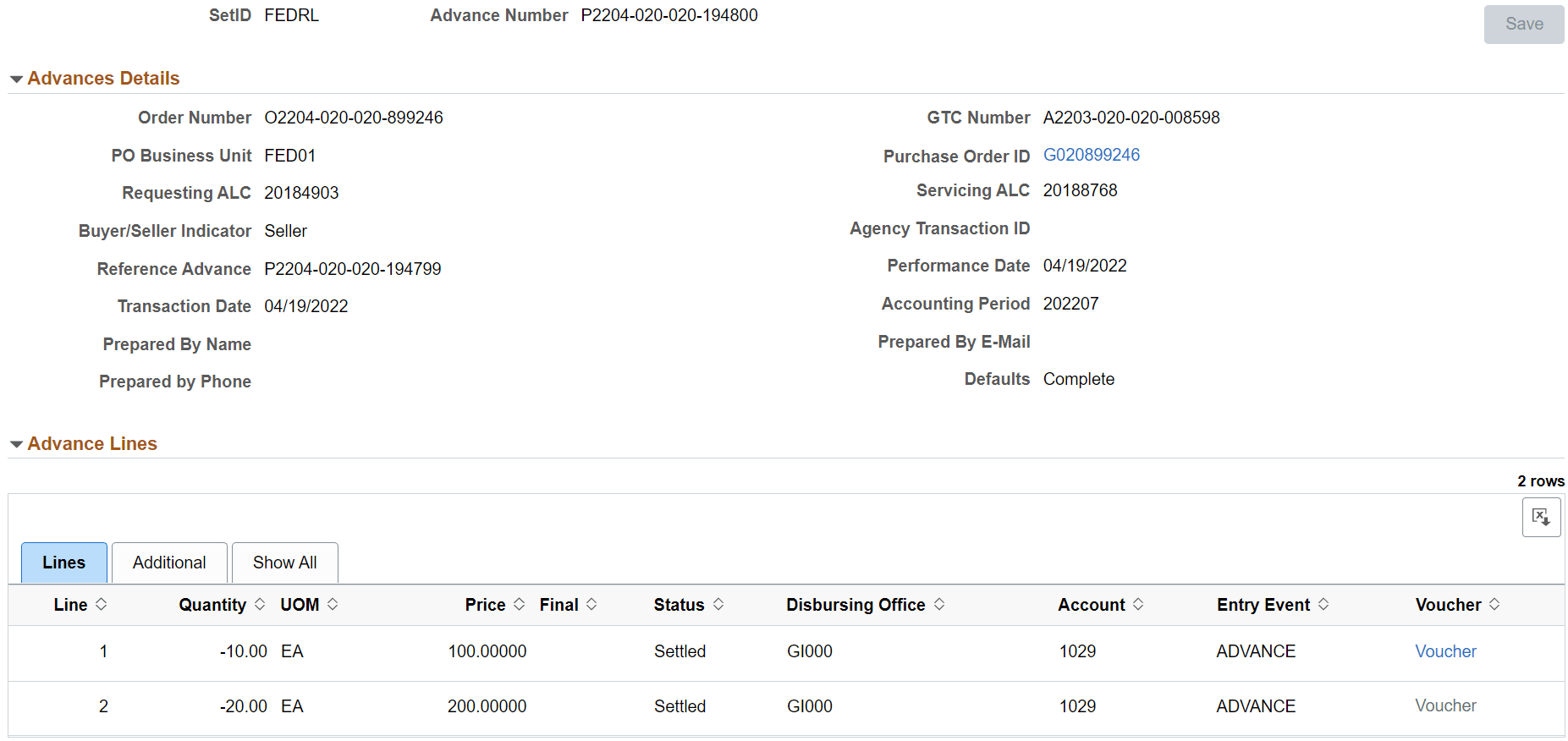Image resolution: width=1568 pixels, height=741 pixels.
Task: Click the Save button
Action: [1524, 25]
